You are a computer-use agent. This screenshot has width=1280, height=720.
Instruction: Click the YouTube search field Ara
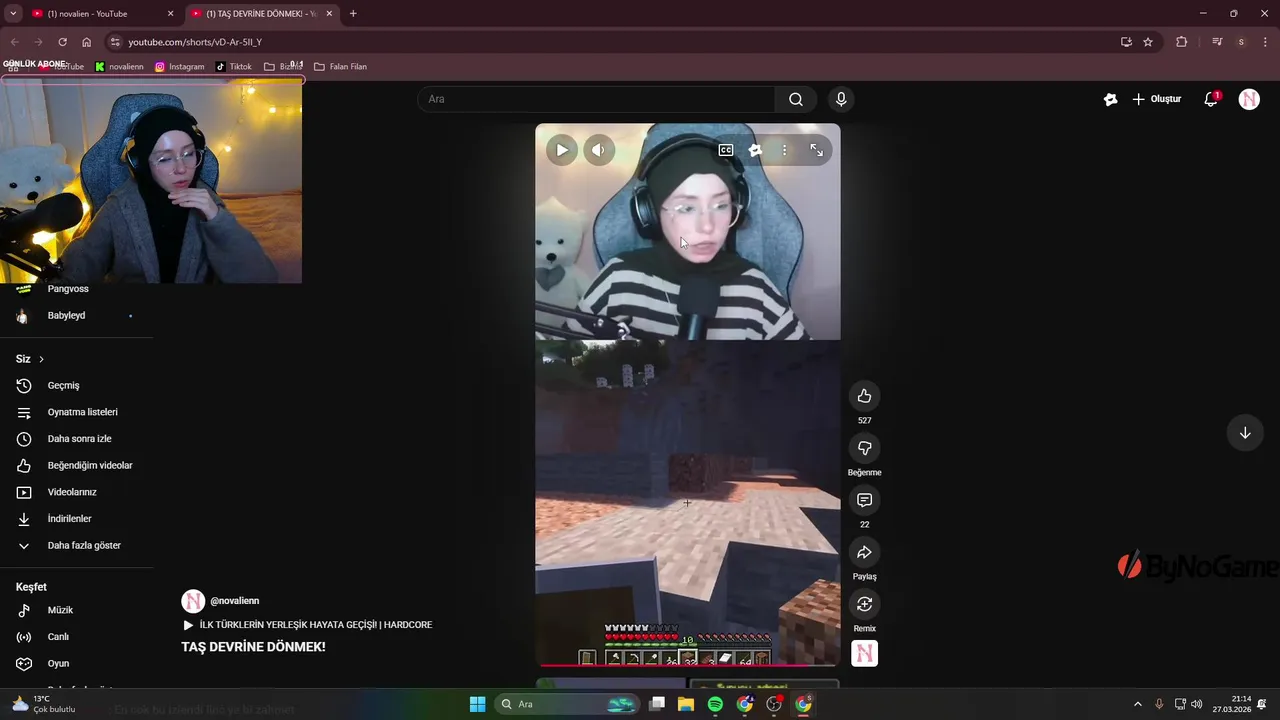pos(596,99)
